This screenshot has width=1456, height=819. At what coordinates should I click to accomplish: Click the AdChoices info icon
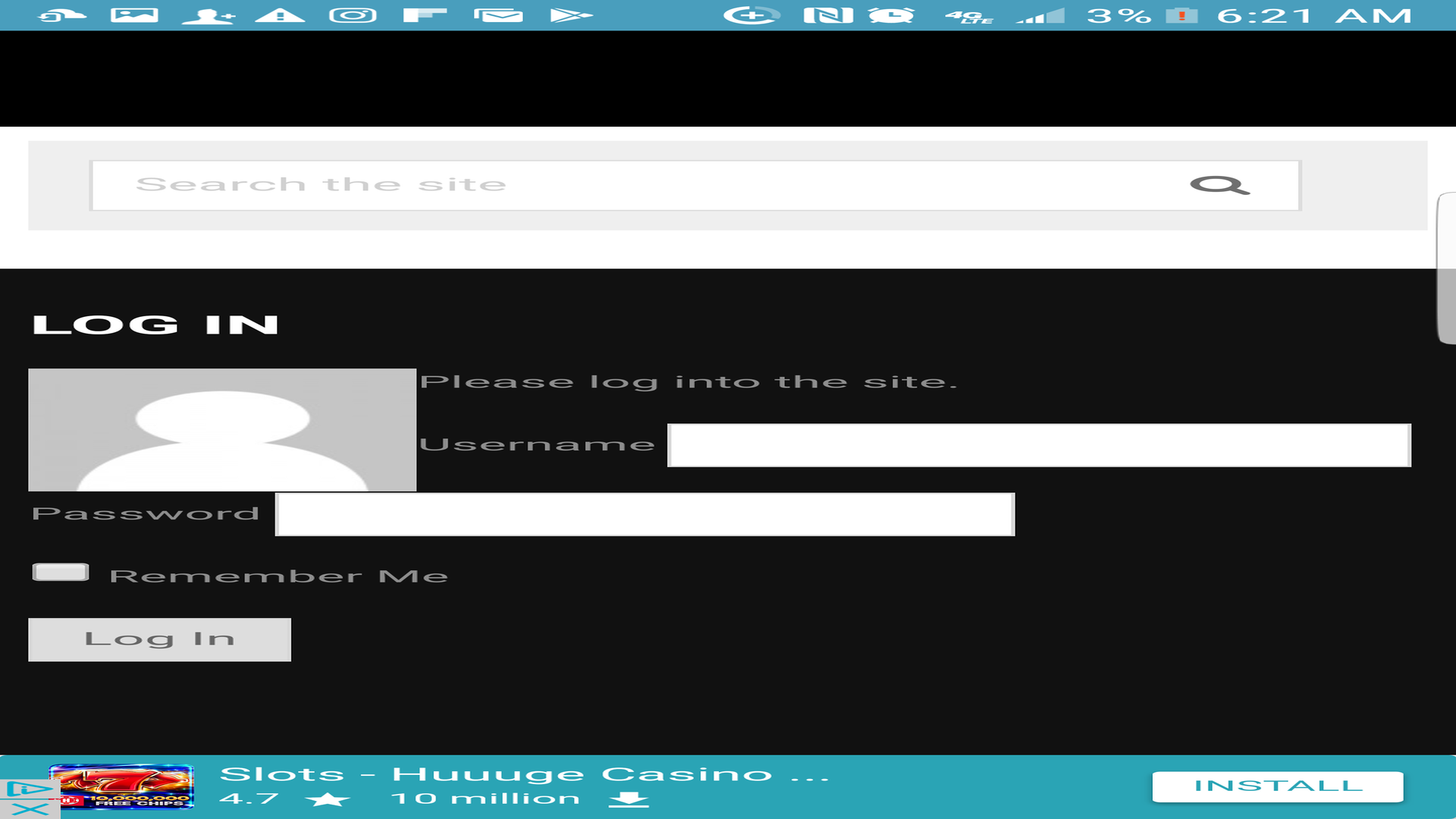pyautogui.click(x=29, y=789)
